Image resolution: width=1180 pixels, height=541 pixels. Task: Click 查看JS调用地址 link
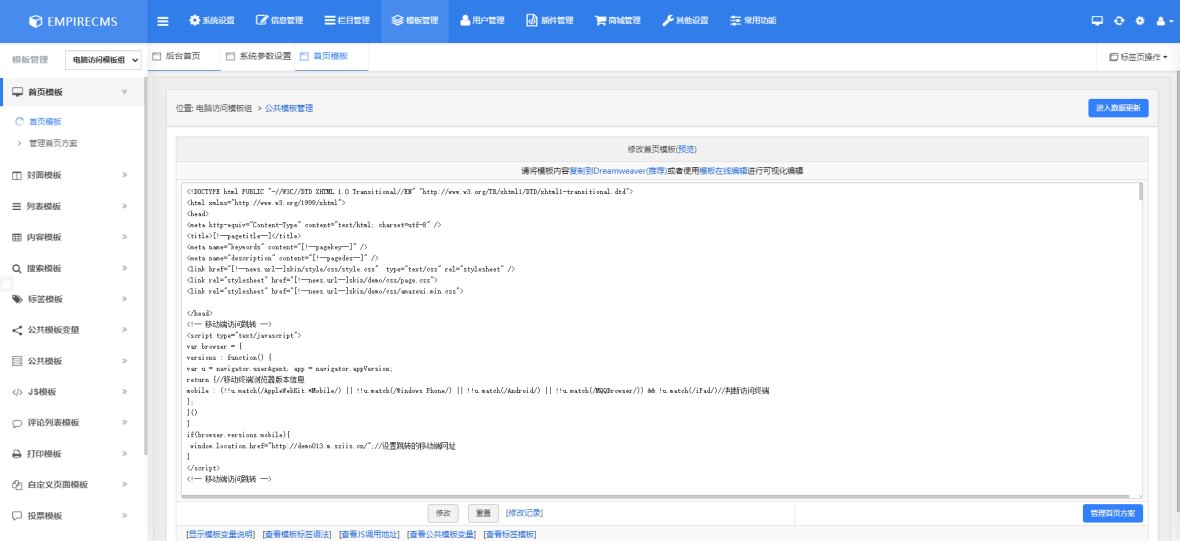(370, 534)
